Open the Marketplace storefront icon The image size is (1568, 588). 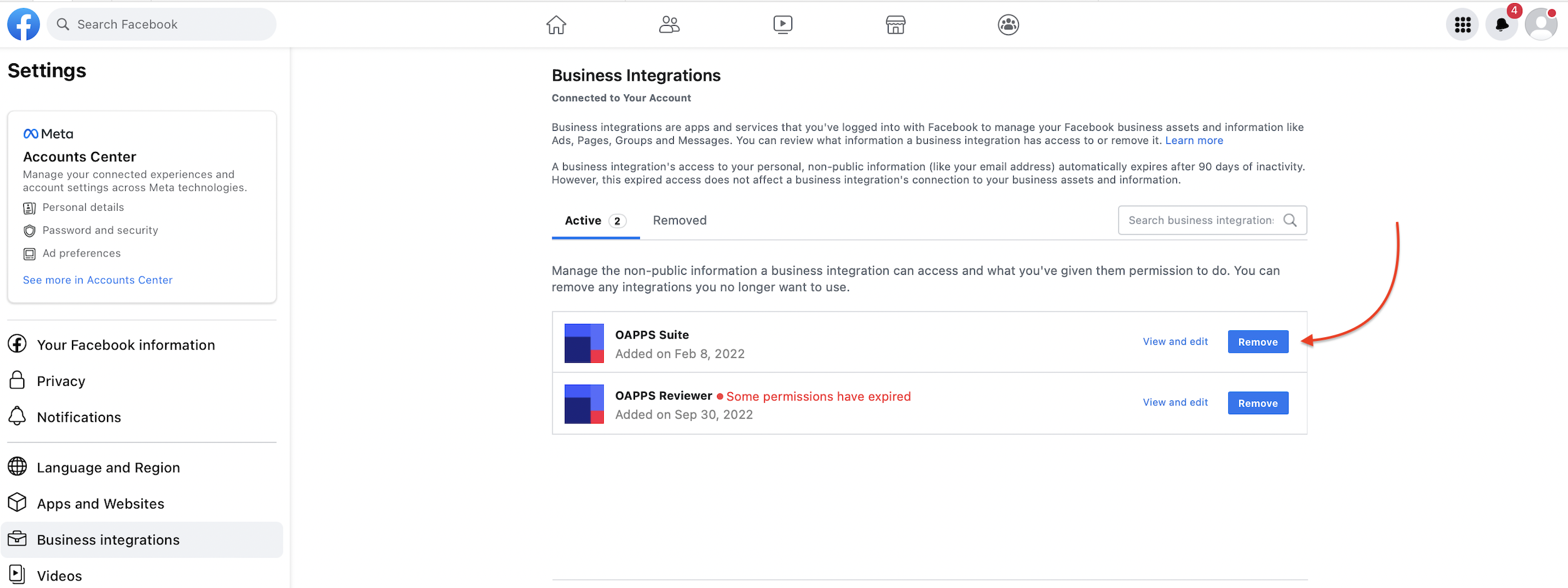pyautogui.click(x=895, y=25)
